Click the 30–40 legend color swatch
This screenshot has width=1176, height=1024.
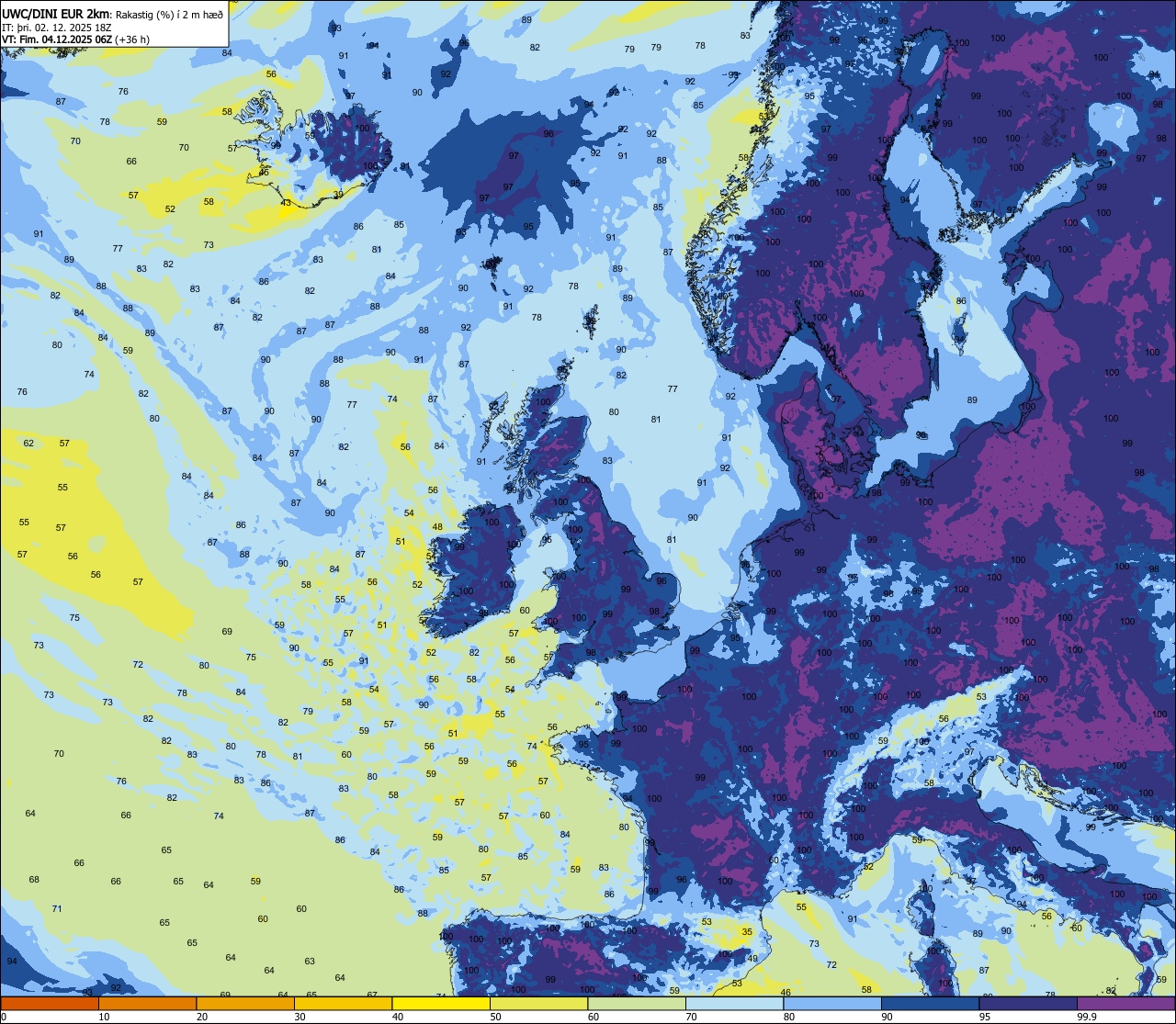pyautogui.click(x=343, y=1003)
